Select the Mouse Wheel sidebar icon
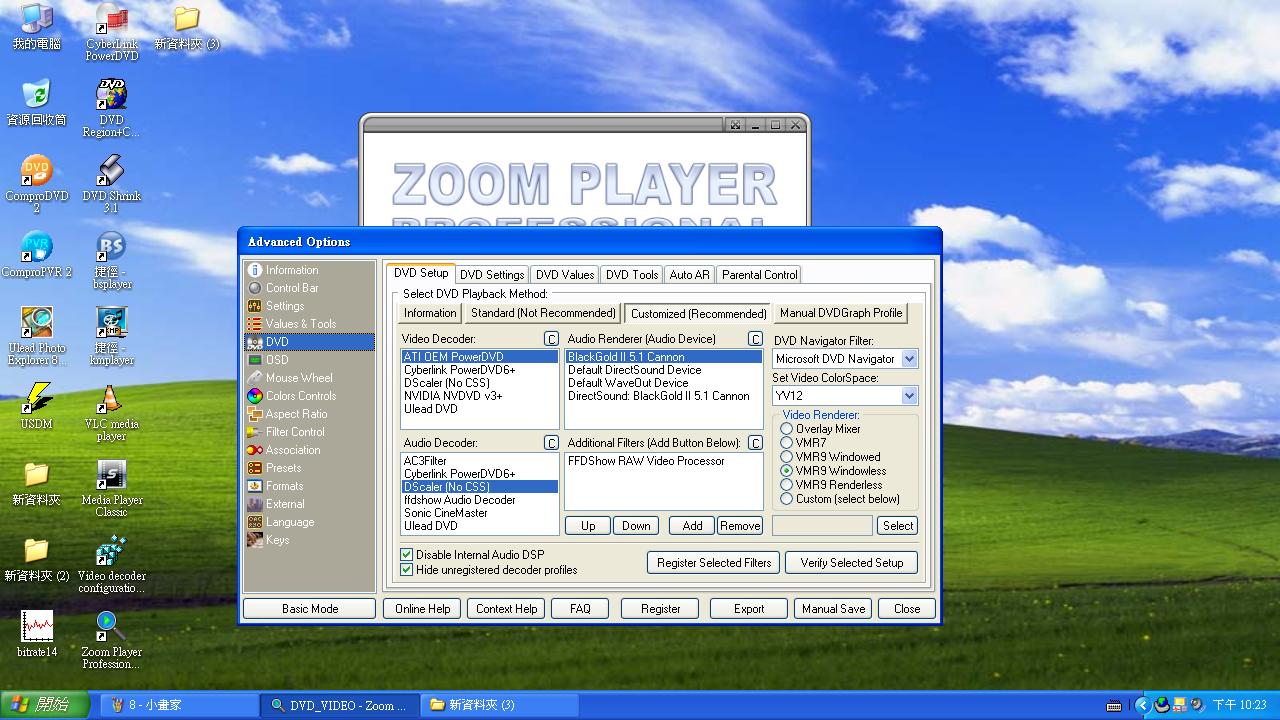The image size is (1280, 720). tap(255, 378)
